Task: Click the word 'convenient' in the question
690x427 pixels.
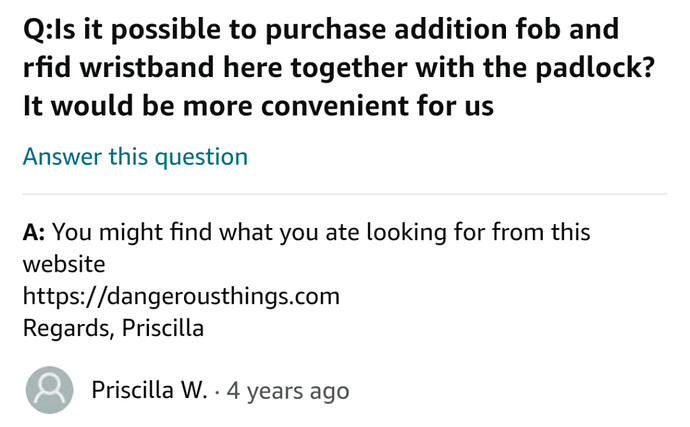Action: pos(335,106)
